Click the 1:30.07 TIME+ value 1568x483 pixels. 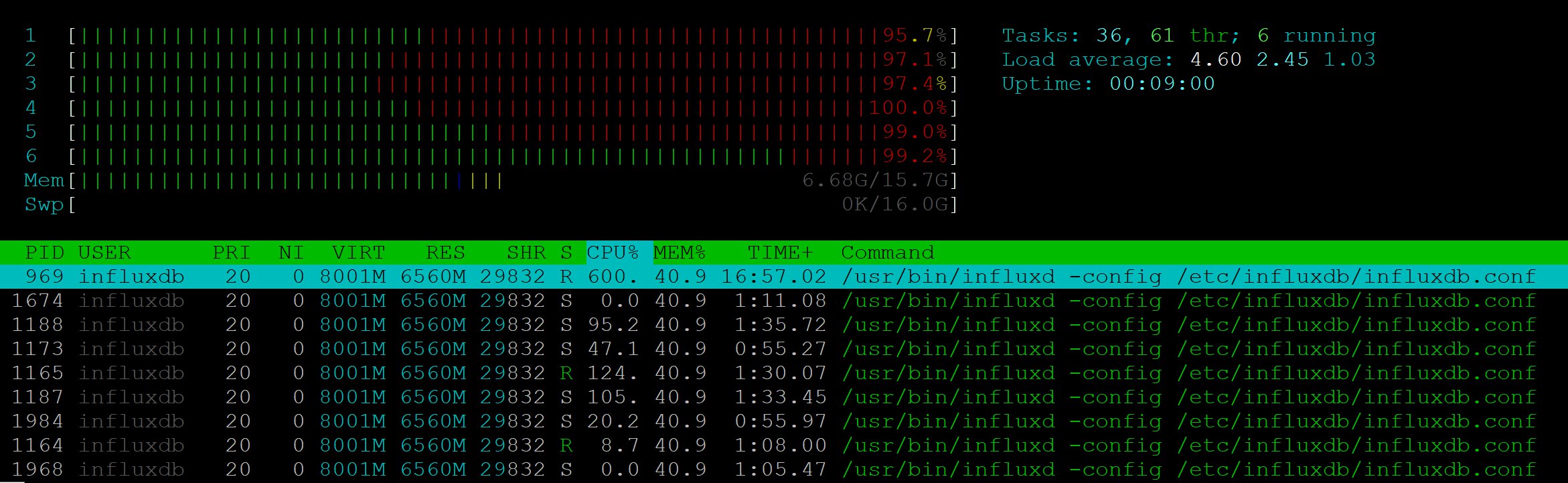(x=780, y=373)
